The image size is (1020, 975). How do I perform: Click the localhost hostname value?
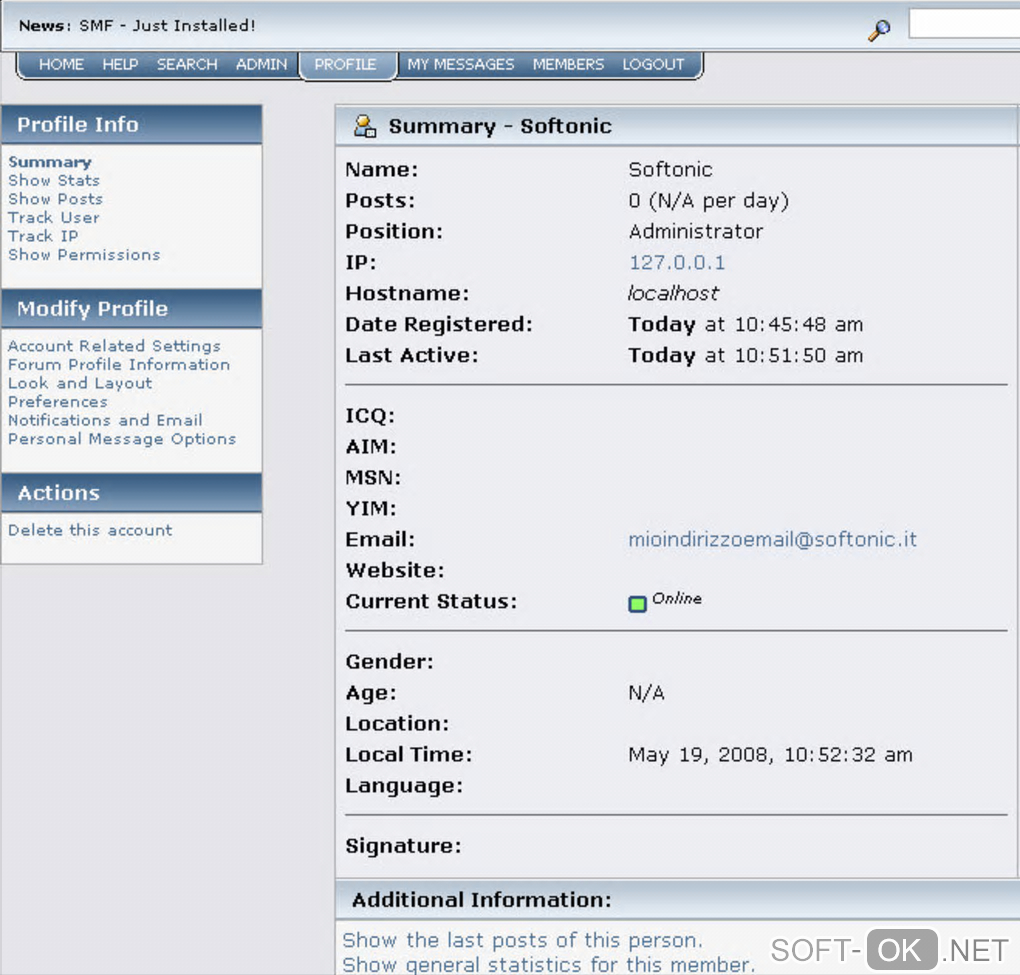coord(673,293)
